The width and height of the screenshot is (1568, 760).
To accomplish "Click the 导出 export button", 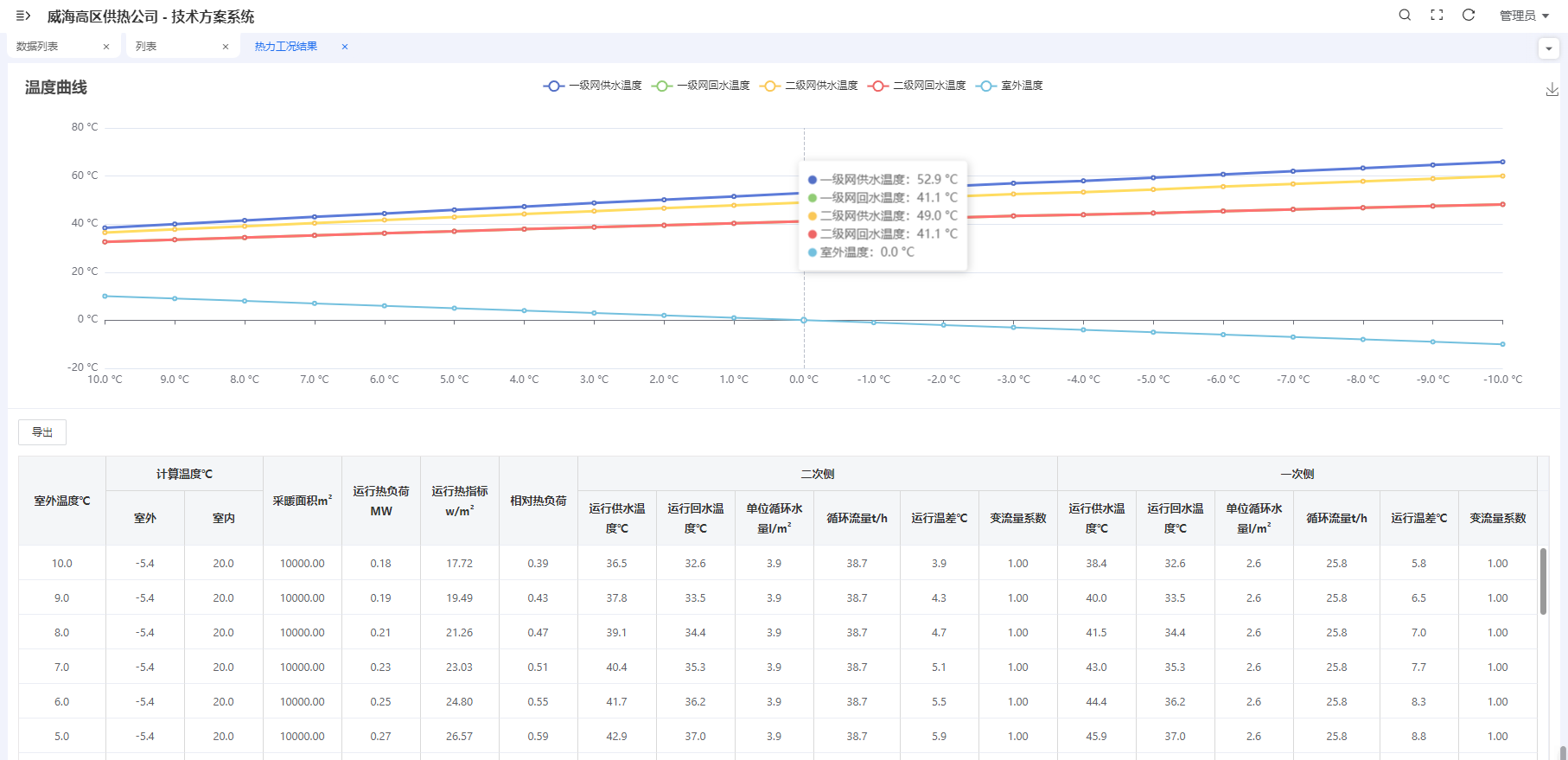I will 42,432.
